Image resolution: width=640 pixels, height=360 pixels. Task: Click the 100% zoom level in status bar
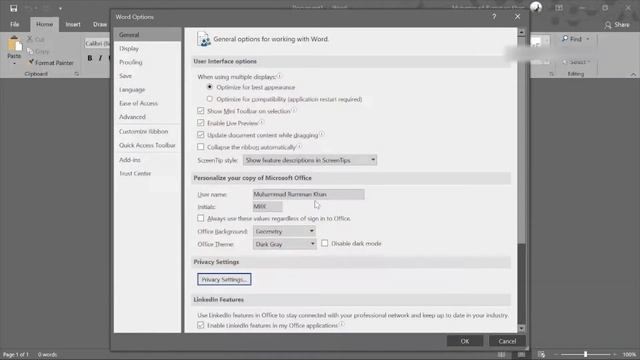[629, 355]
